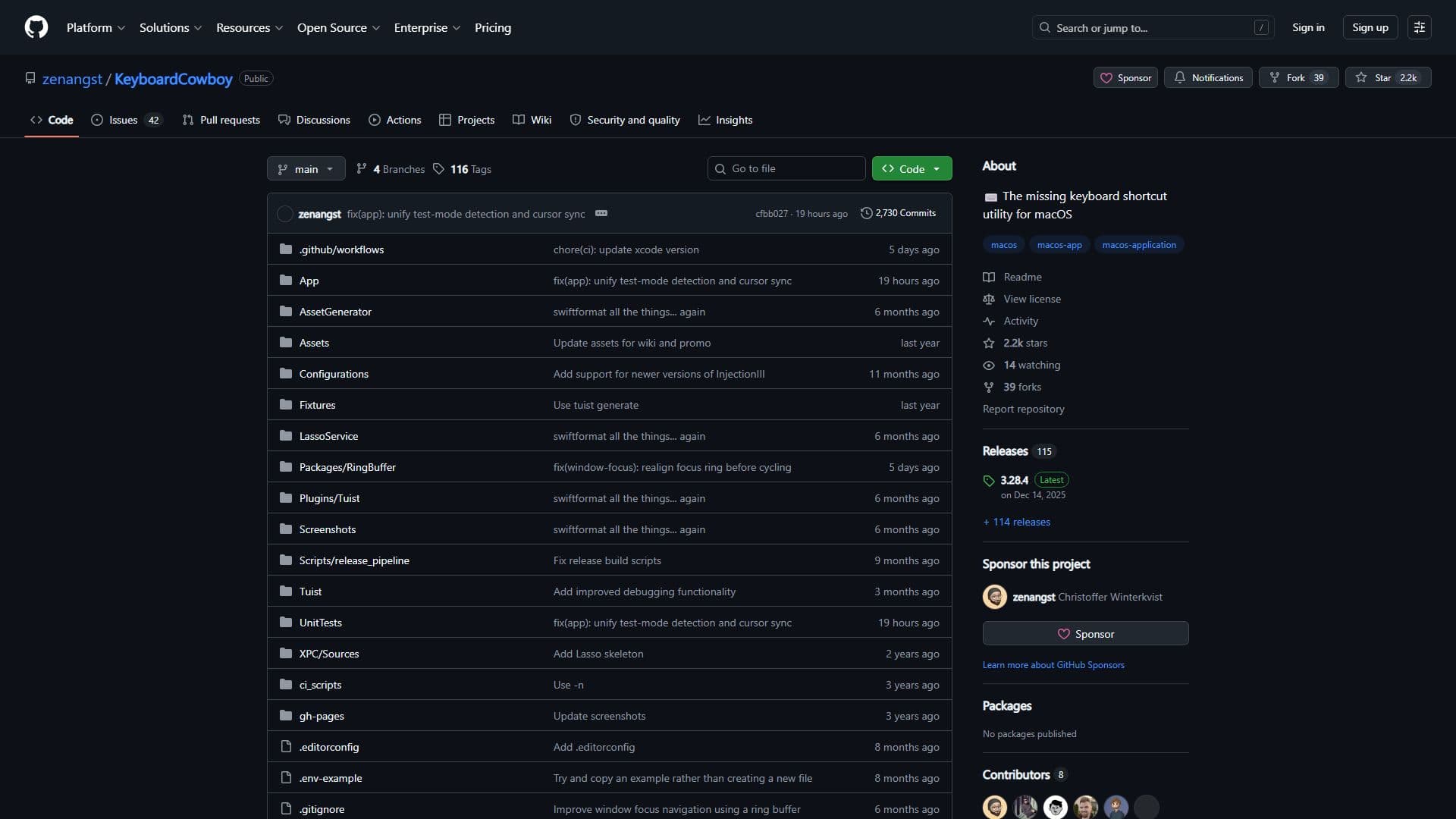Click the Sponsor button under Sponsor this project
The height and width of the screenshot is (819, 1456).
pyautogui.click(x=1085, y=634)
